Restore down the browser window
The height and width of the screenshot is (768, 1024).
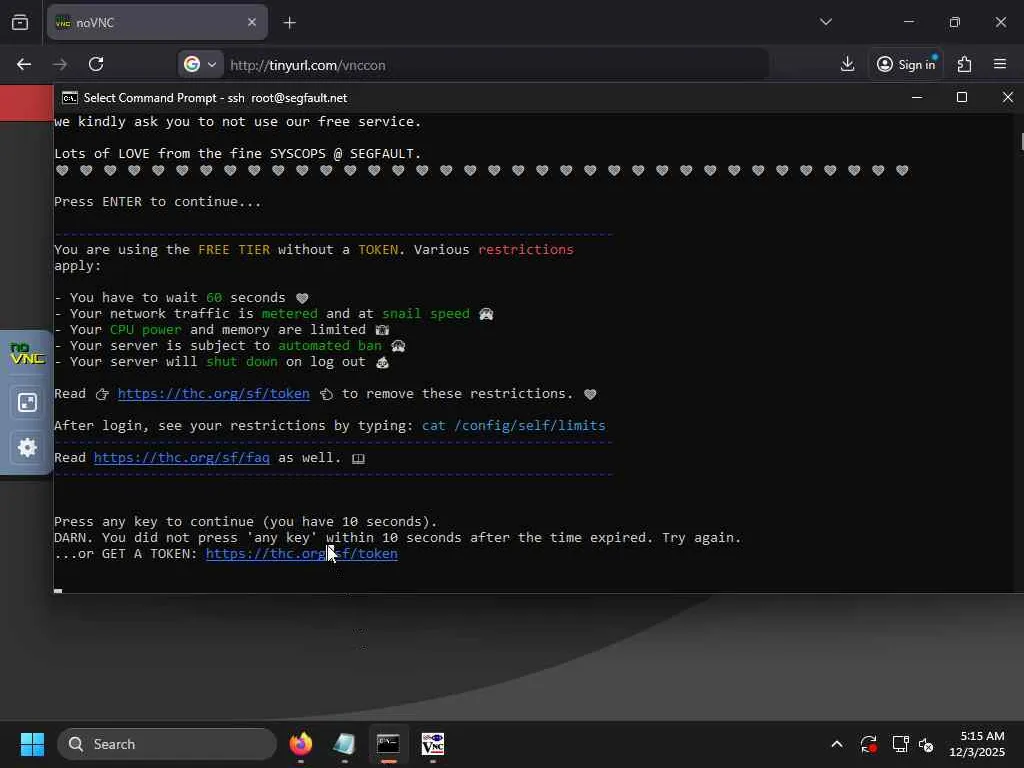pos(955,22)
